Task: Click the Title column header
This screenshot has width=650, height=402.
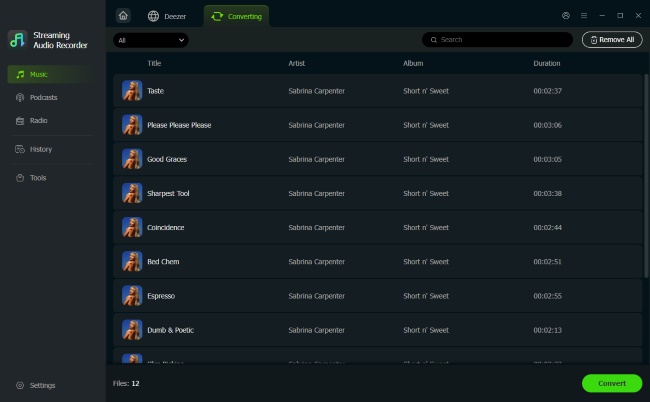Action: coord(154,63)
